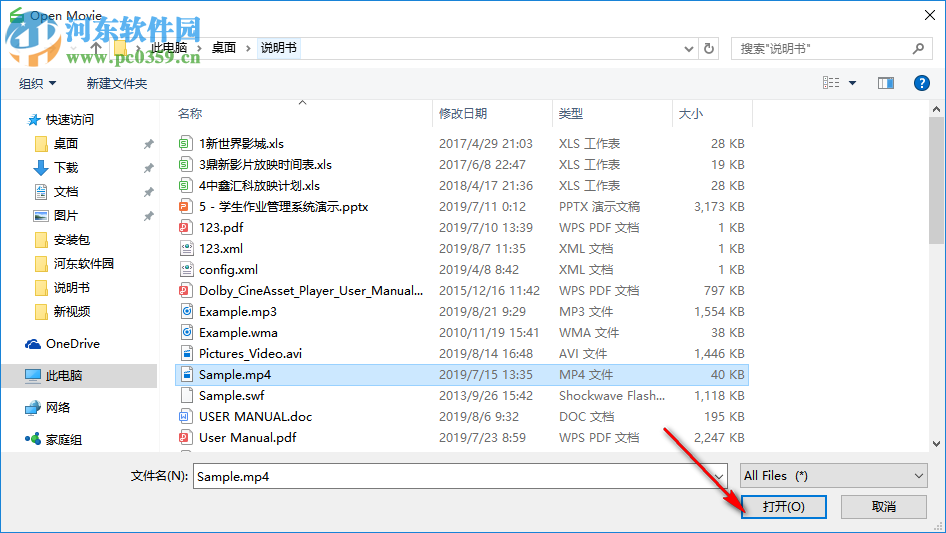Expand the address bar history dropdown

[688, 48]
